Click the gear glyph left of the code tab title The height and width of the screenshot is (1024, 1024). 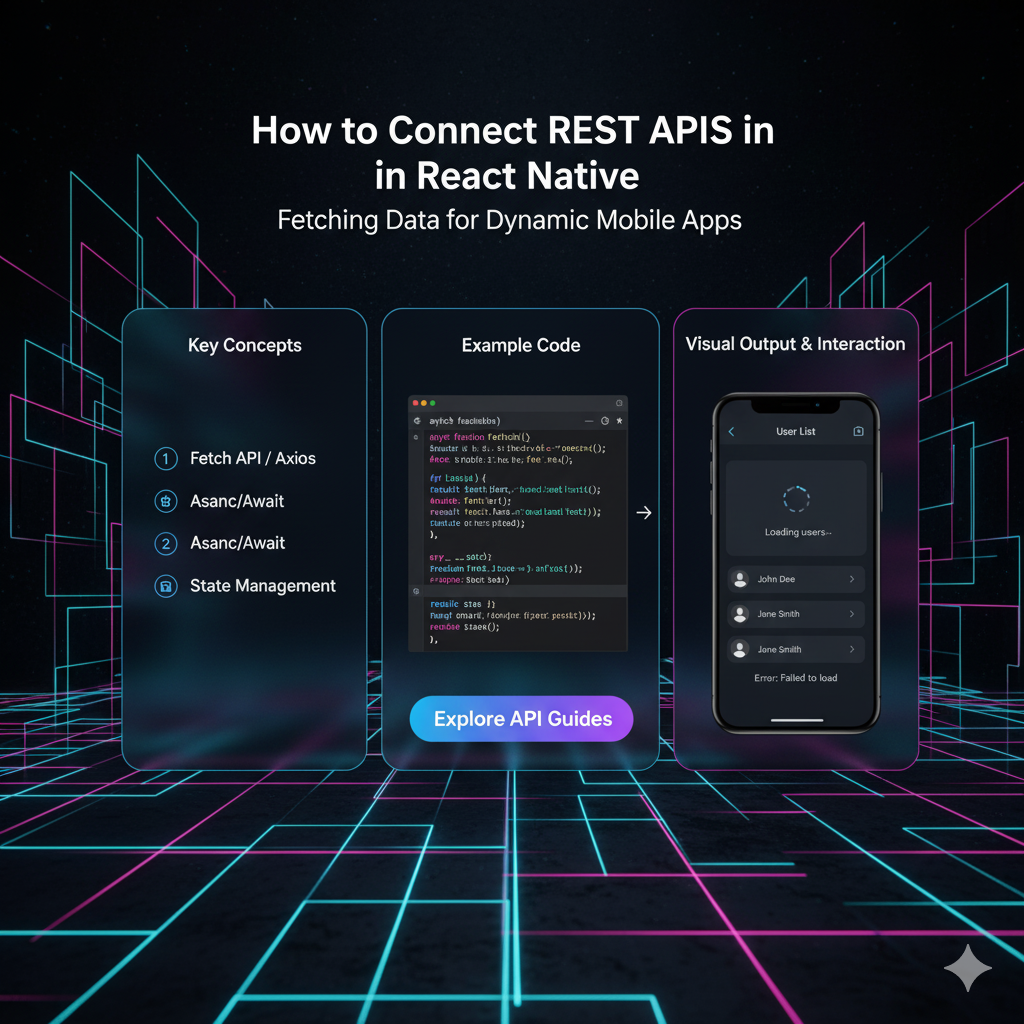[417, 421]
